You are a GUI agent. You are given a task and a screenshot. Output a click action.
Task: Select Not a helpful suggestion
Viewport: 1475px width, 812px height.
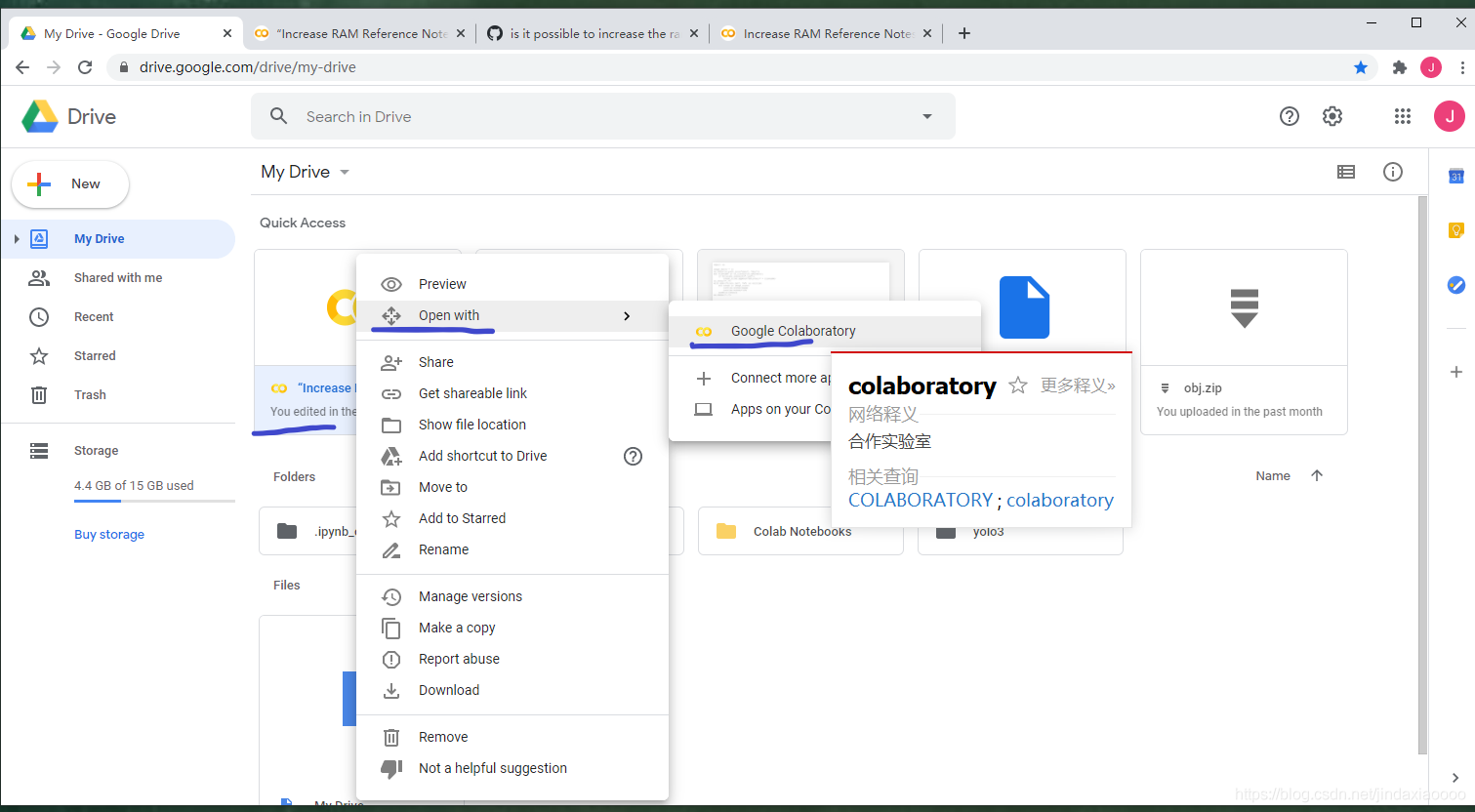[x=512, y=768]
